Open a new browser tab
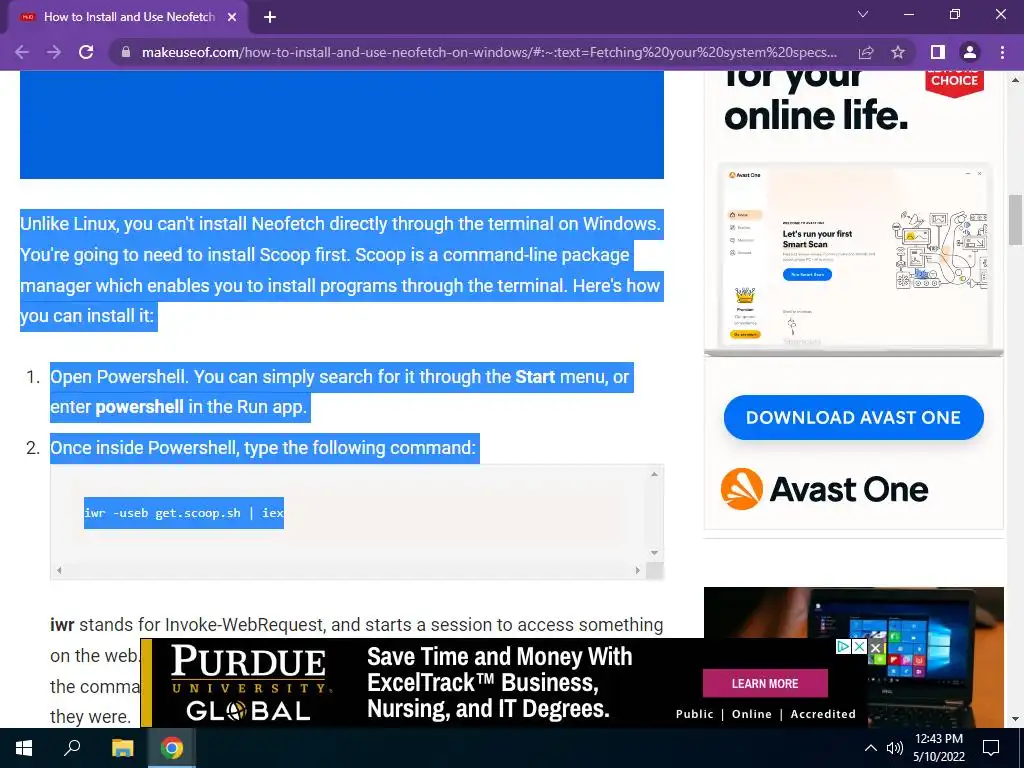Screen dimensions: 1024x768 [270, 18]
